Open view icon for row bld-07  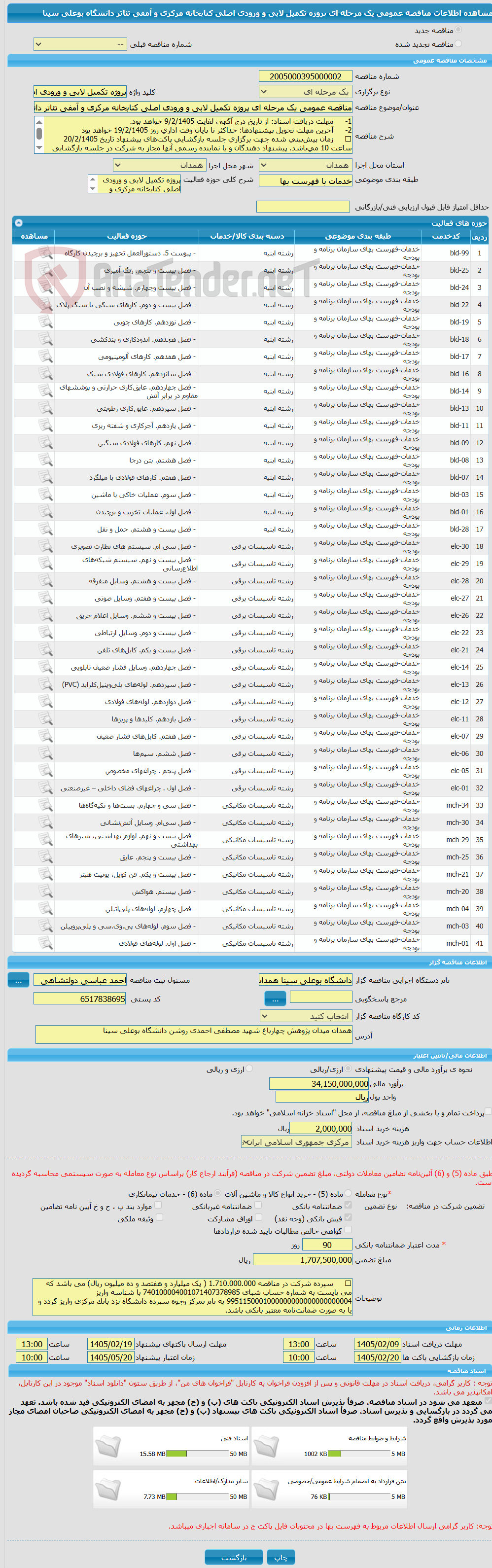(45, 477)
